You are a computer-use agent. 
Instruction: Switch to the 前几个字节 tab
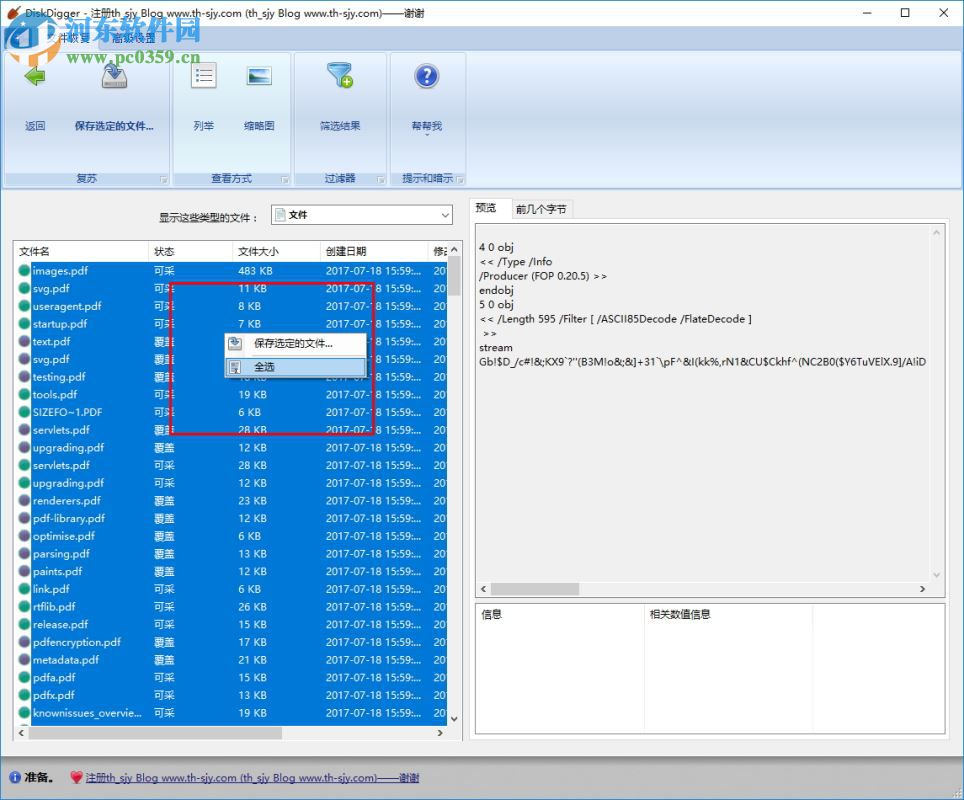543,209
